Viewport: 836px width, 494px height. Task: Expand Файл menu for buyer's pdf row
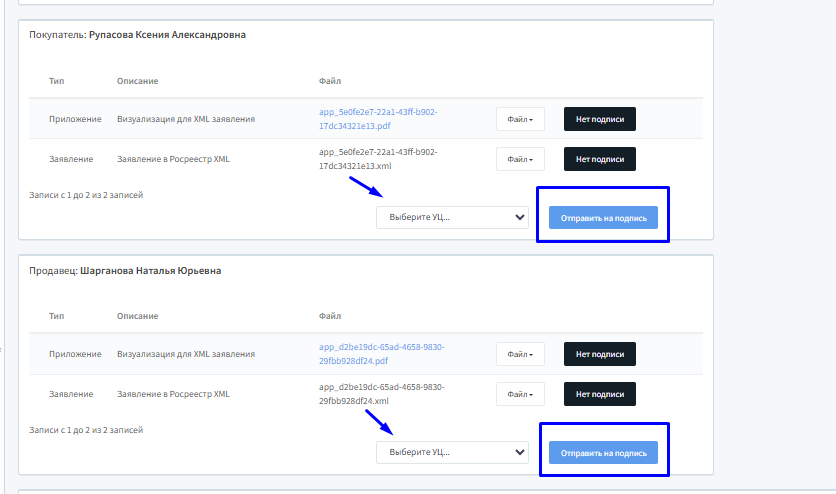click(520, 119)
